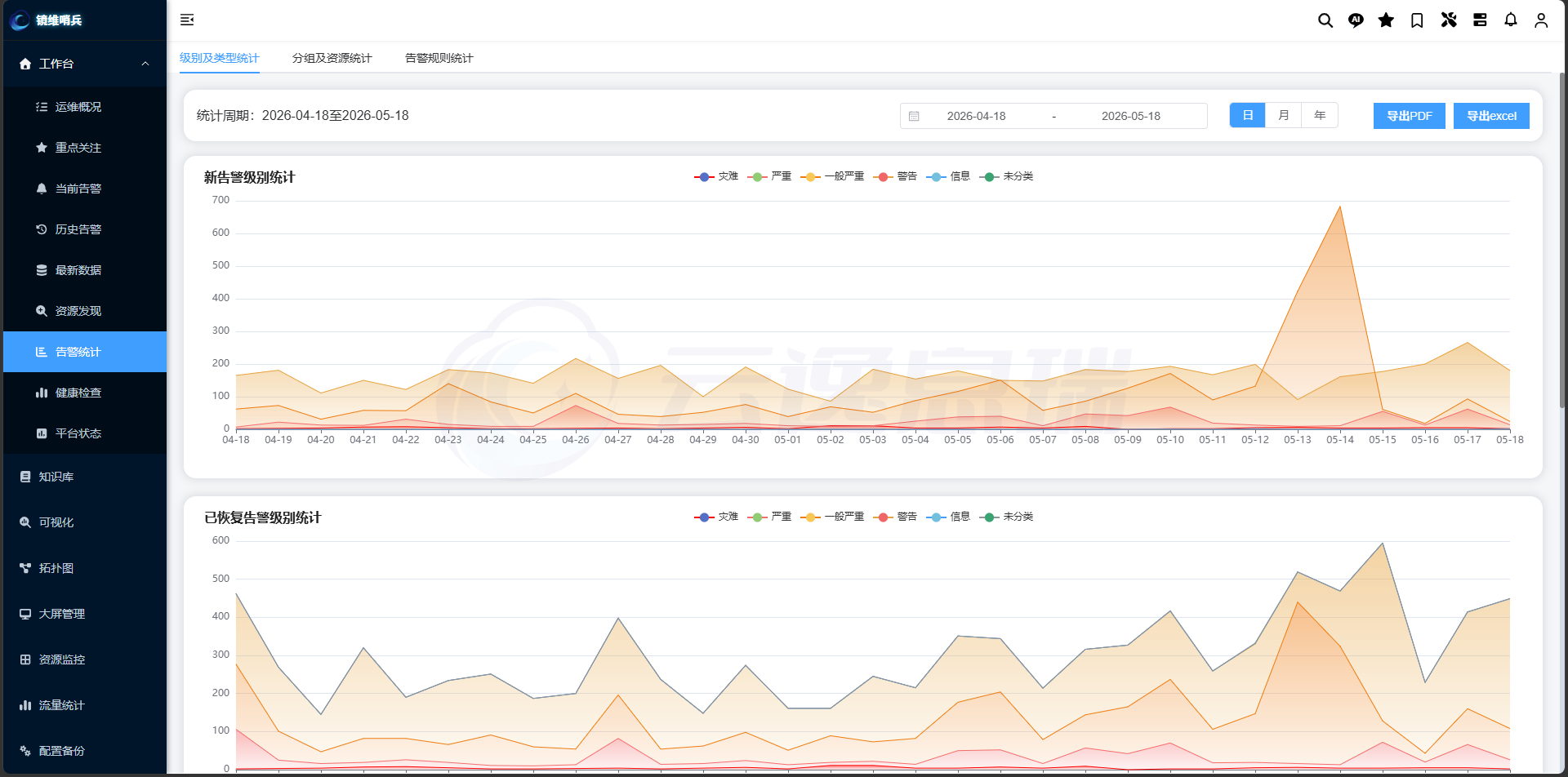Open the start date picker 2026-04-18
Viewport: 1568px width, 777px height.
[976, 116]
